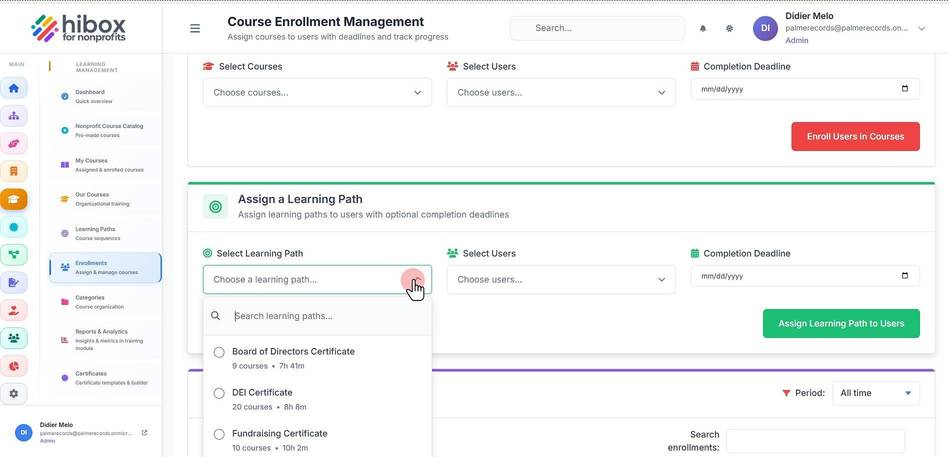The width and height of the screenshot is (949, 457).
Task: Click Enroll Users in Courses button
Action: point(855,136)
